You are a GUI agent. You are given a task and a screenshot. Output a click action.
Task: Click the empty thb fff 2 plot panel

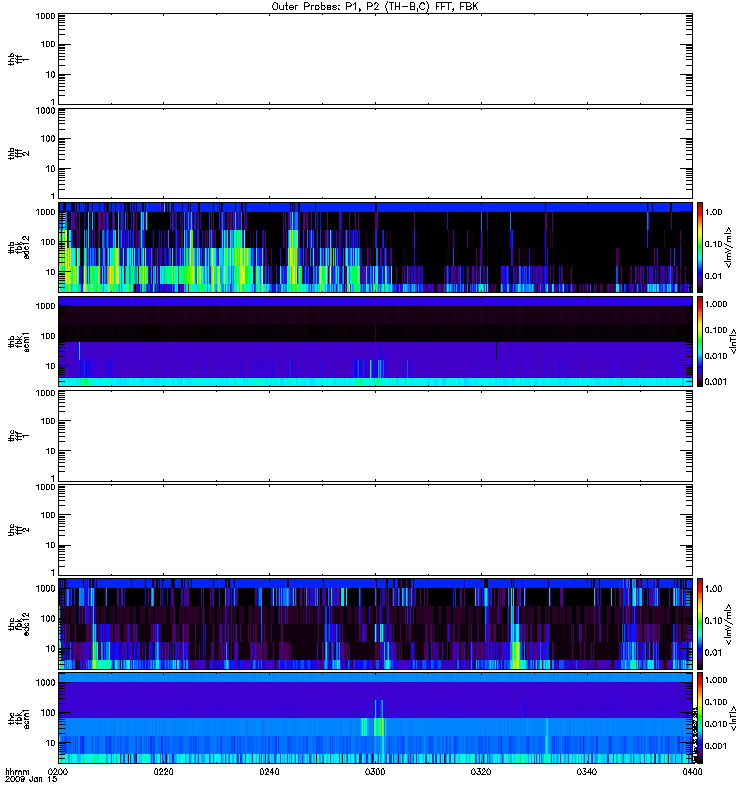375,153
